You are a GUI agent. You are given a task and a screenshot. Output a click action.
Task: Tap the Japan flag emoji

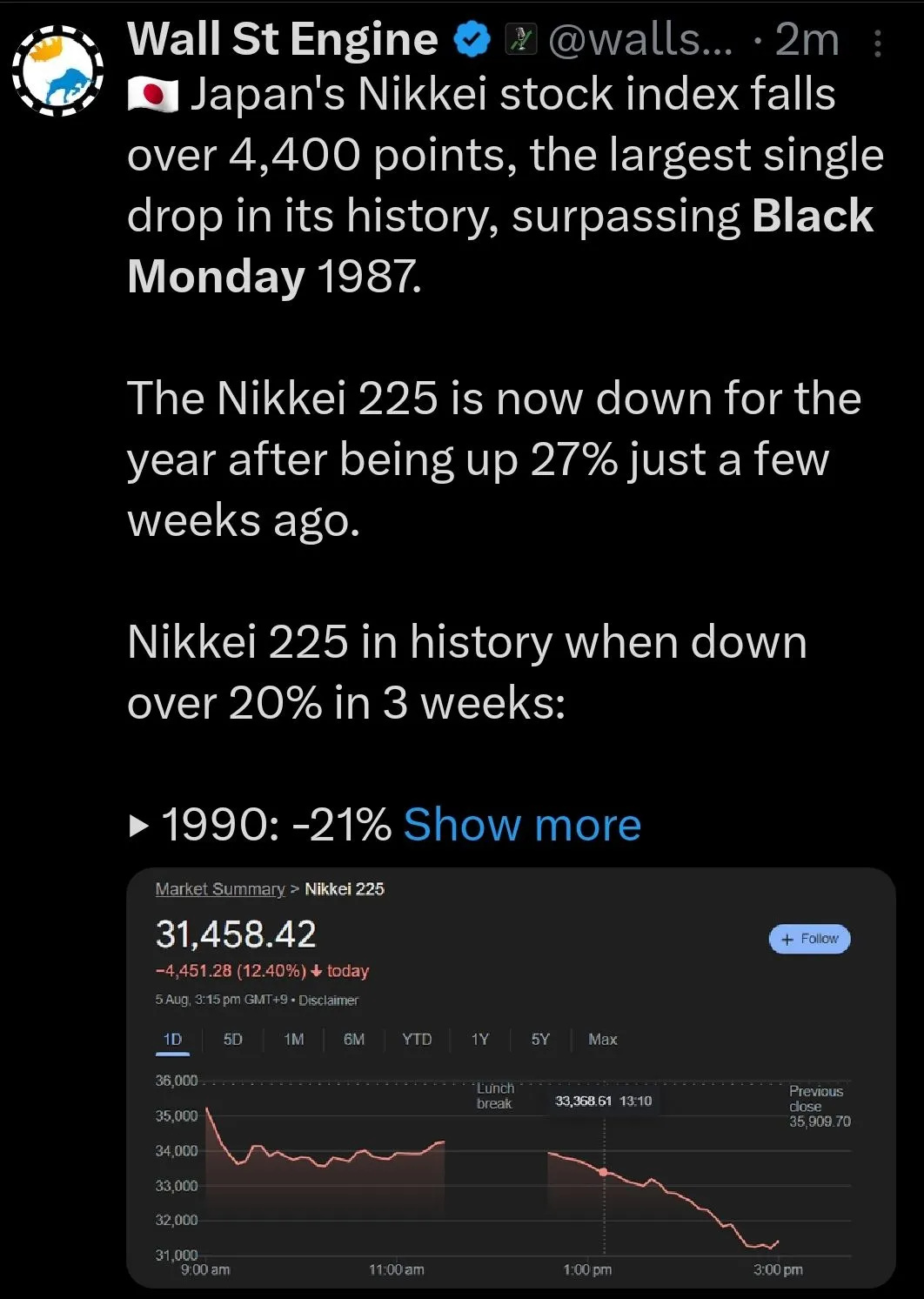[153, 95]
